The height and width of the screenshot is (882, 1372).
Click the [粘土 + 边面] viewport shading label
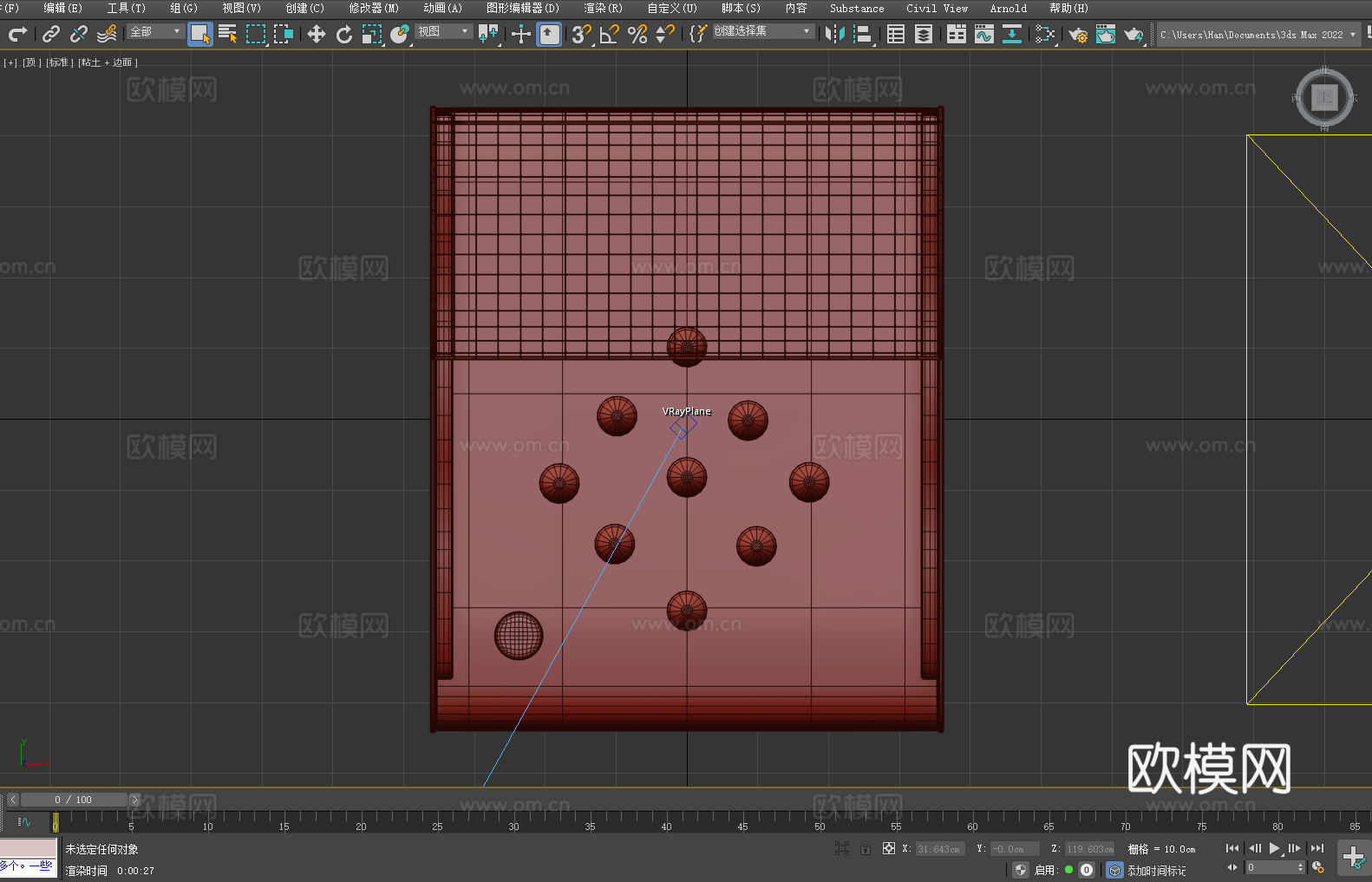point(108,62)
